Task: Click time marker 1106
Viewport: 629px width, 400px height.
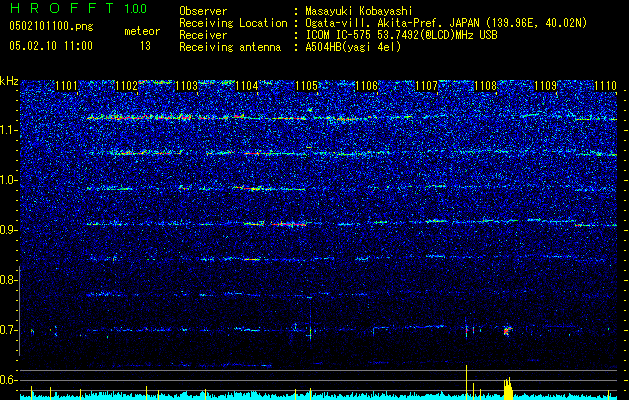Action: pos(367,85)
